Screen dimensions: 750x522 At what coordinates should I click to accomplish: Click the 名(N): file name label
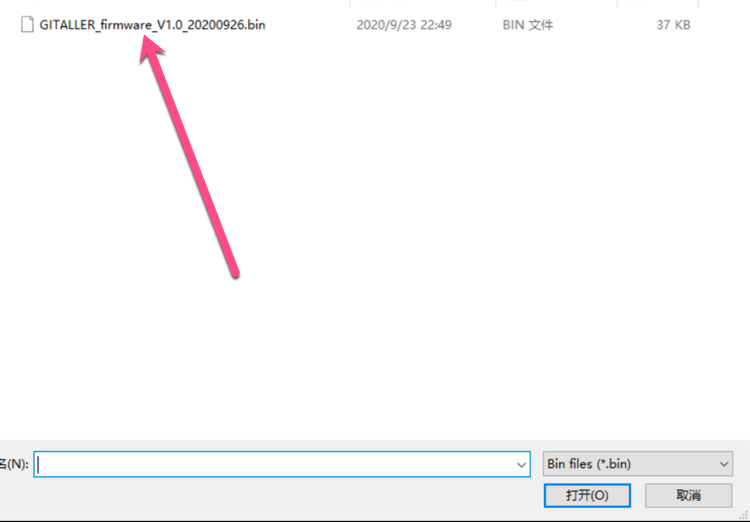click(x=14, y=464)
